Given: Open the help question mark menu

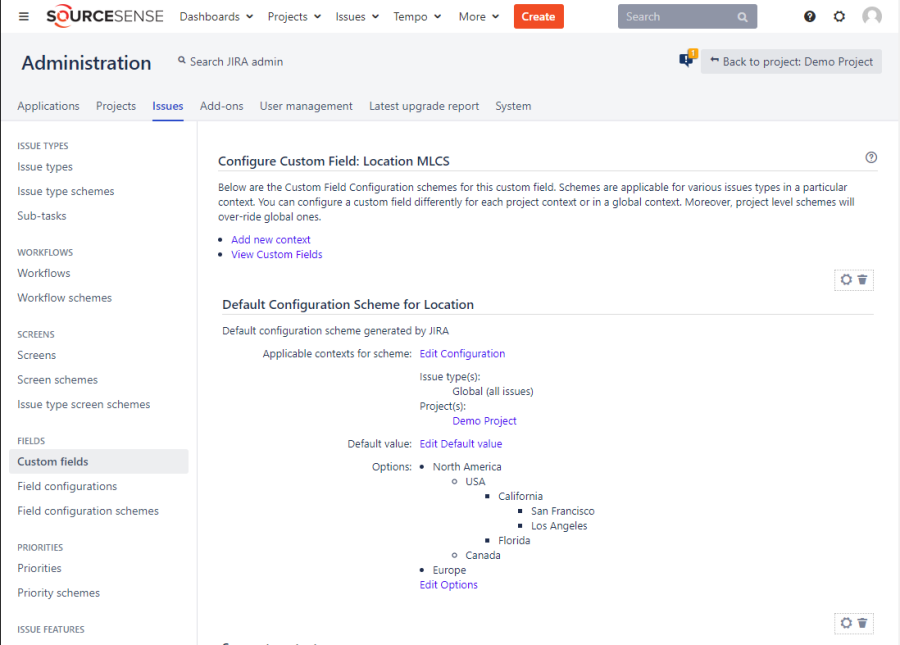Looking at the screenshot, I should (x=809, y=17).
